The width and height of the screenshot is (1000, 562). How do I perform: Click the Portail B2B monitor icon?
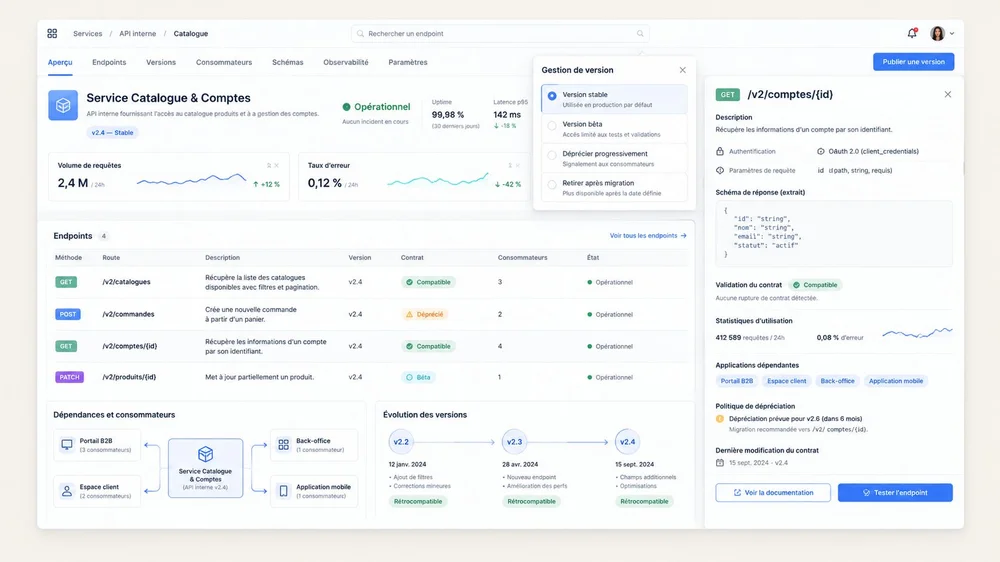click(x=67, y=444)
